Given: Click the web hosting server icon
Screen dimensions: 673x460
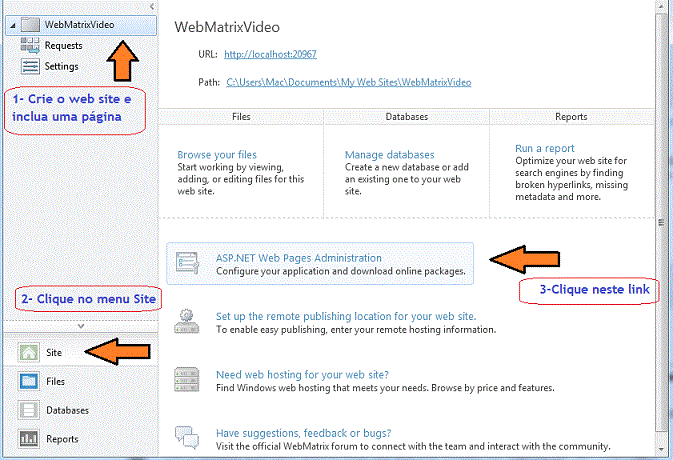Looking at the screenshot, I should (x=187, y=379).
